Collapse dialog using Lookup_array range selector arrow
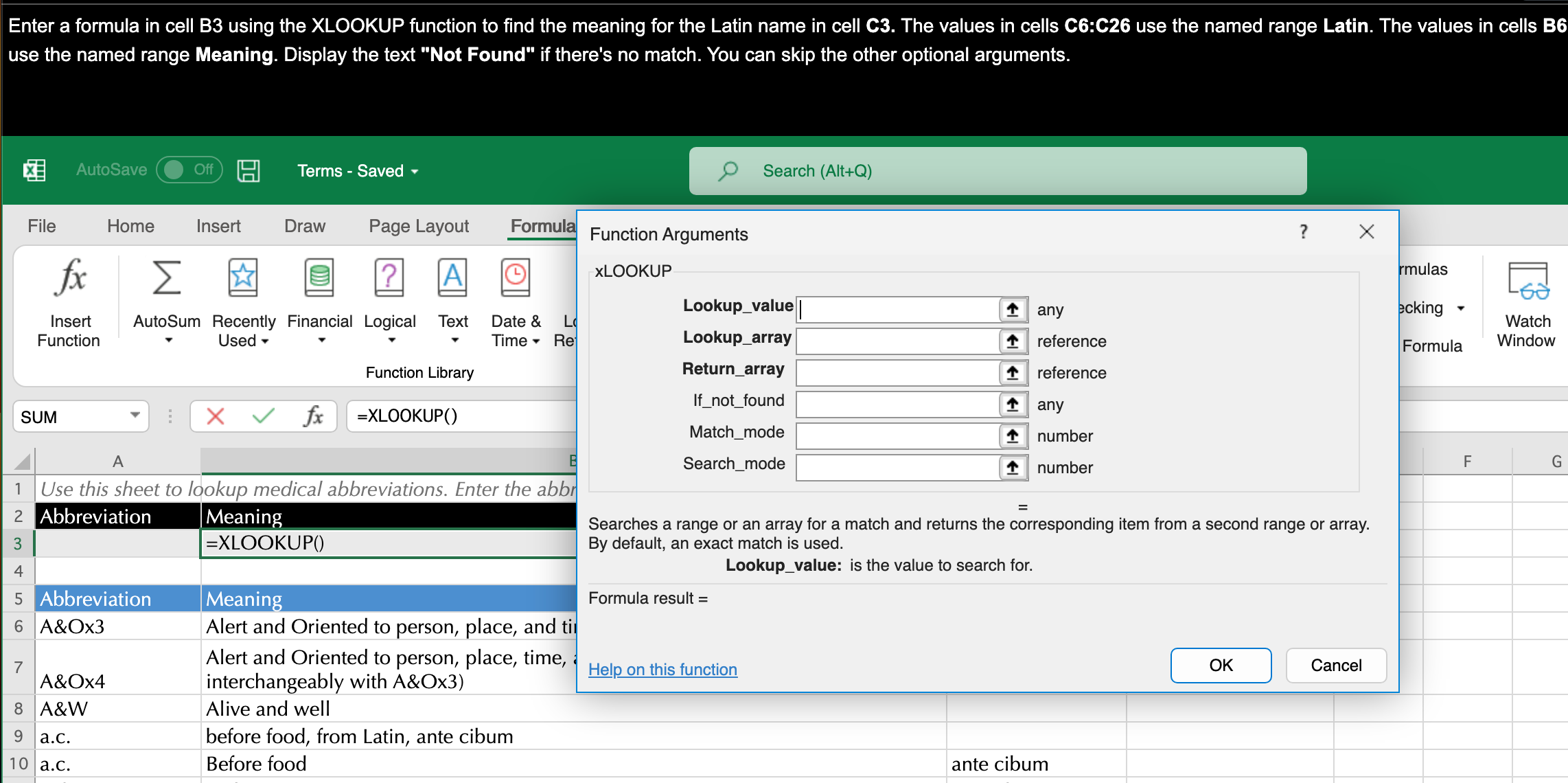The image size is (1568, 783). pos(1013,341)
